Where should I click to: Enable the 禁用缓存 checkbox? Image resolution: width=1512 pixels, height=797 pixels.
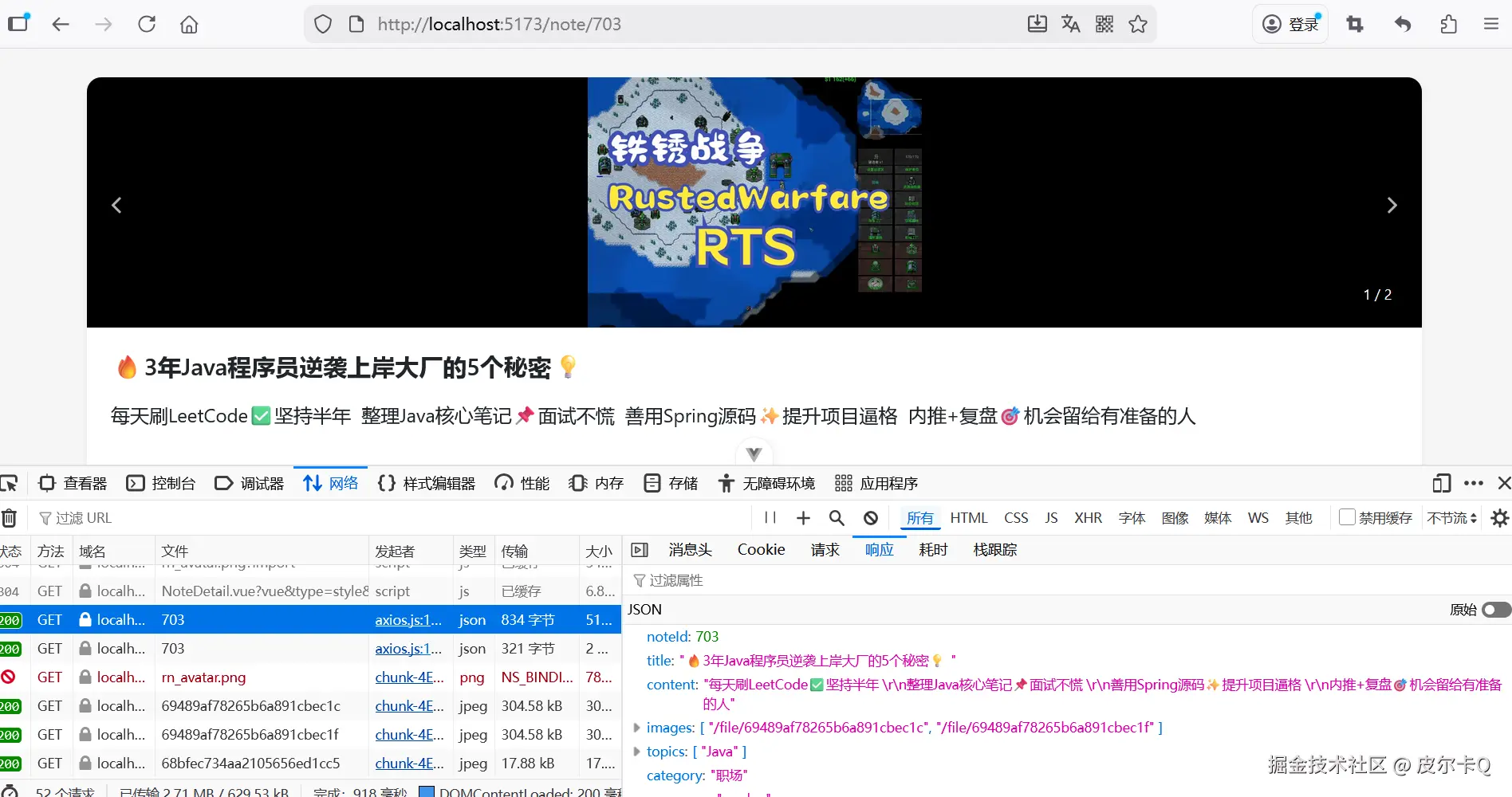coord(1347,518)
